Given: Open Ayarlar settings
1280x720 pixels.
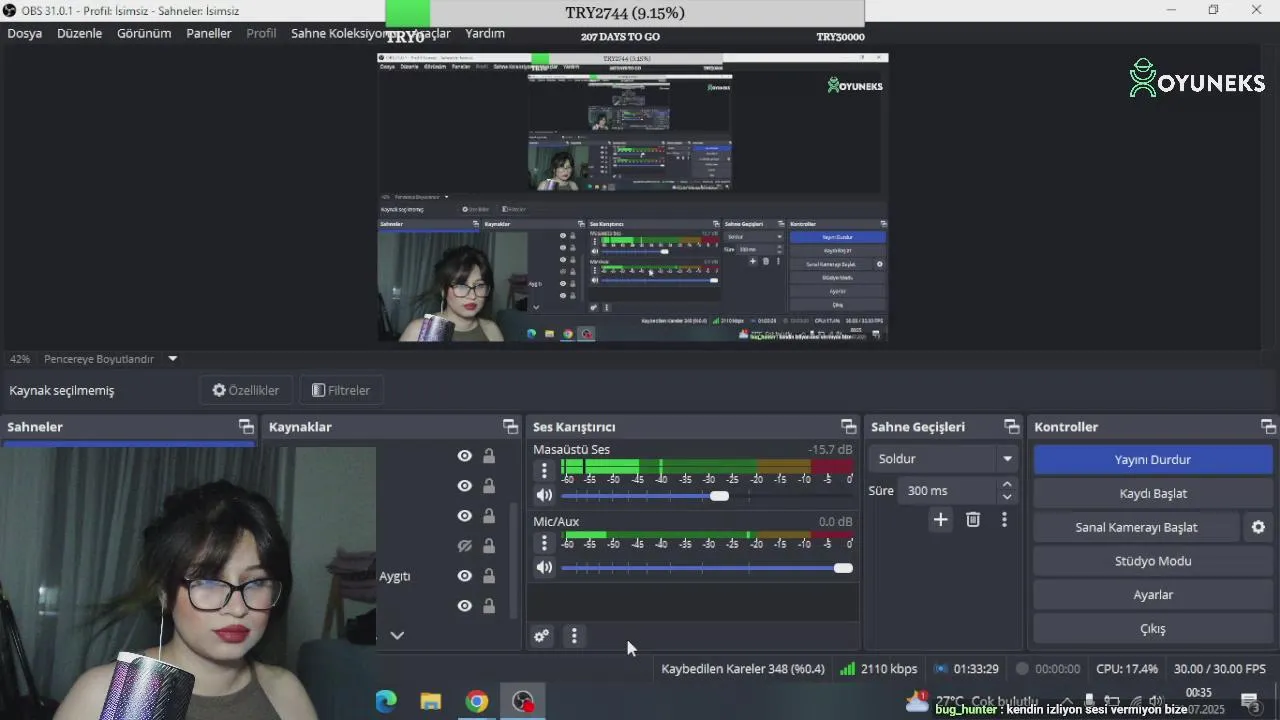Looking at the screenshot, I should 1153,595.
